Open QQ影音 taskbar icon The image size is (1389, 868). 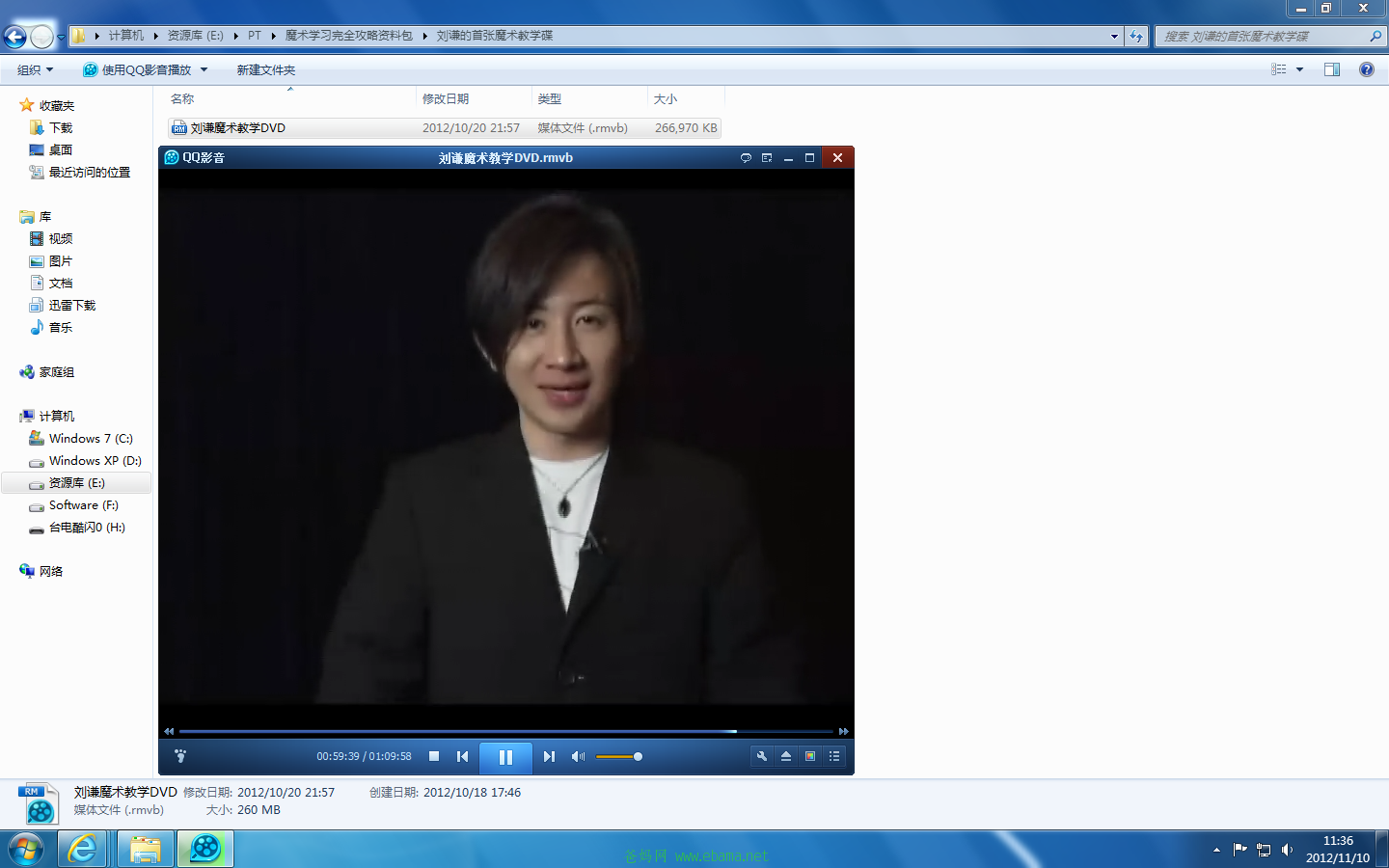tap(204, 849)
